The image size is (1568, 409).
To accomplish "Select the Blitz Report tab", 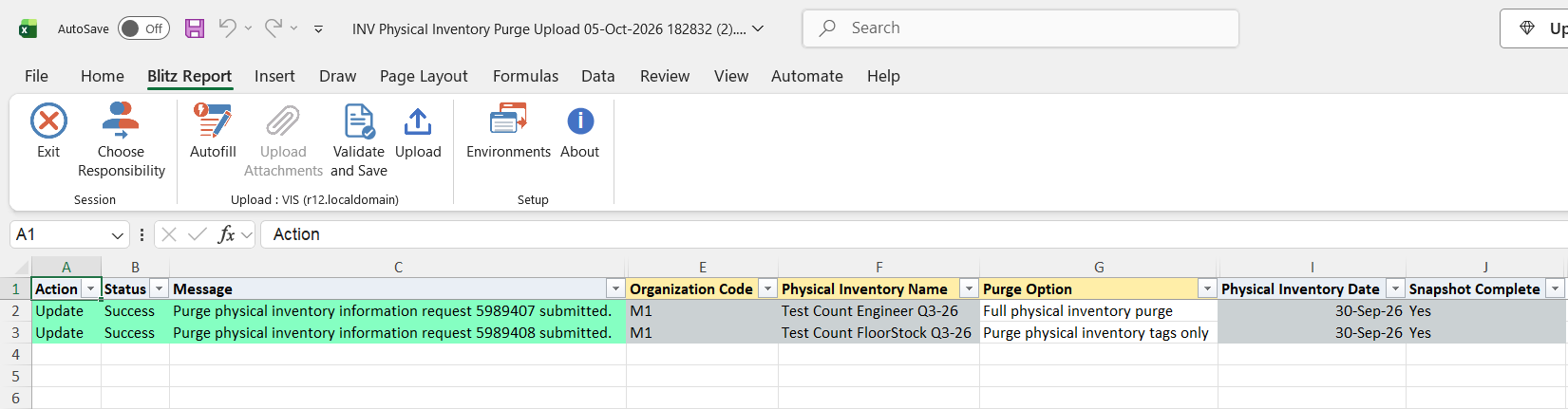I will click(189, 76).
